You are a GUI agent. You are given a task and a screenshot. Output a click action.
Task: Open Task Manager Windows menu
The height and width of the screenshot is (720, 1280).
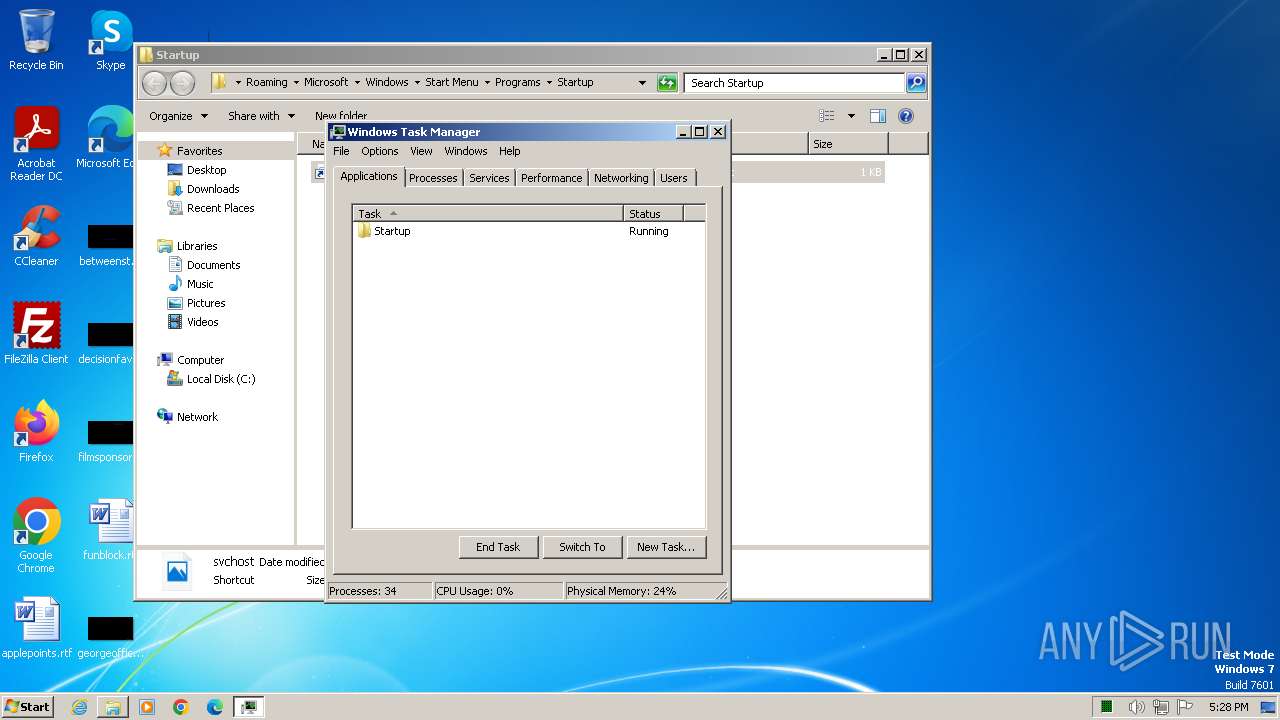pos(465,151)
